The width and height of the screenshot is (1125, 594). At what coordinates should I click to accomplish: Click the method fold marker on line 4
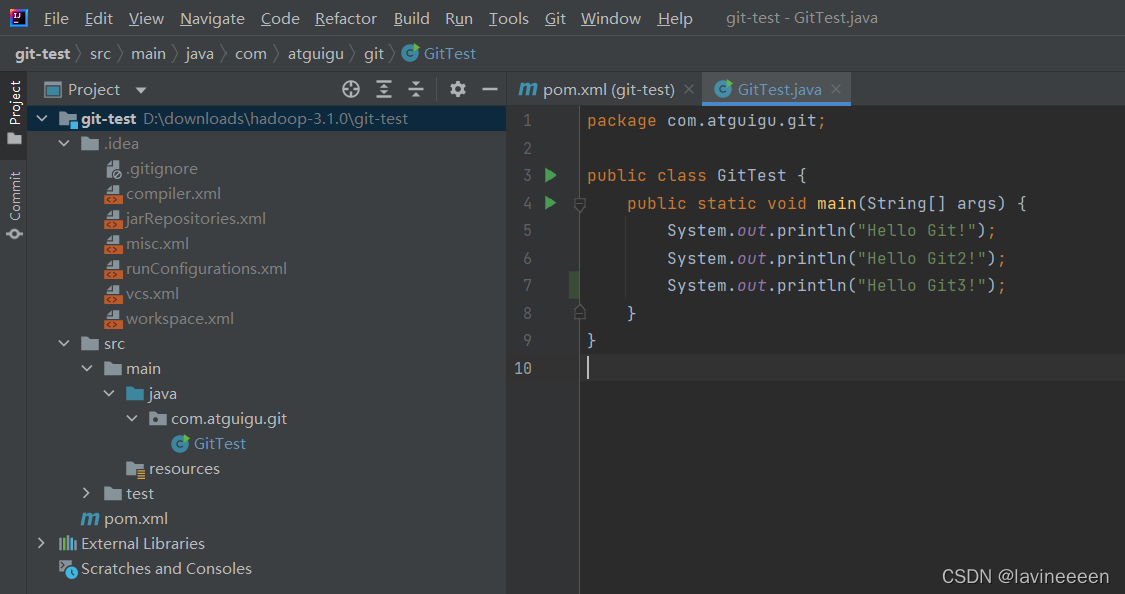(x=580, y=204)
